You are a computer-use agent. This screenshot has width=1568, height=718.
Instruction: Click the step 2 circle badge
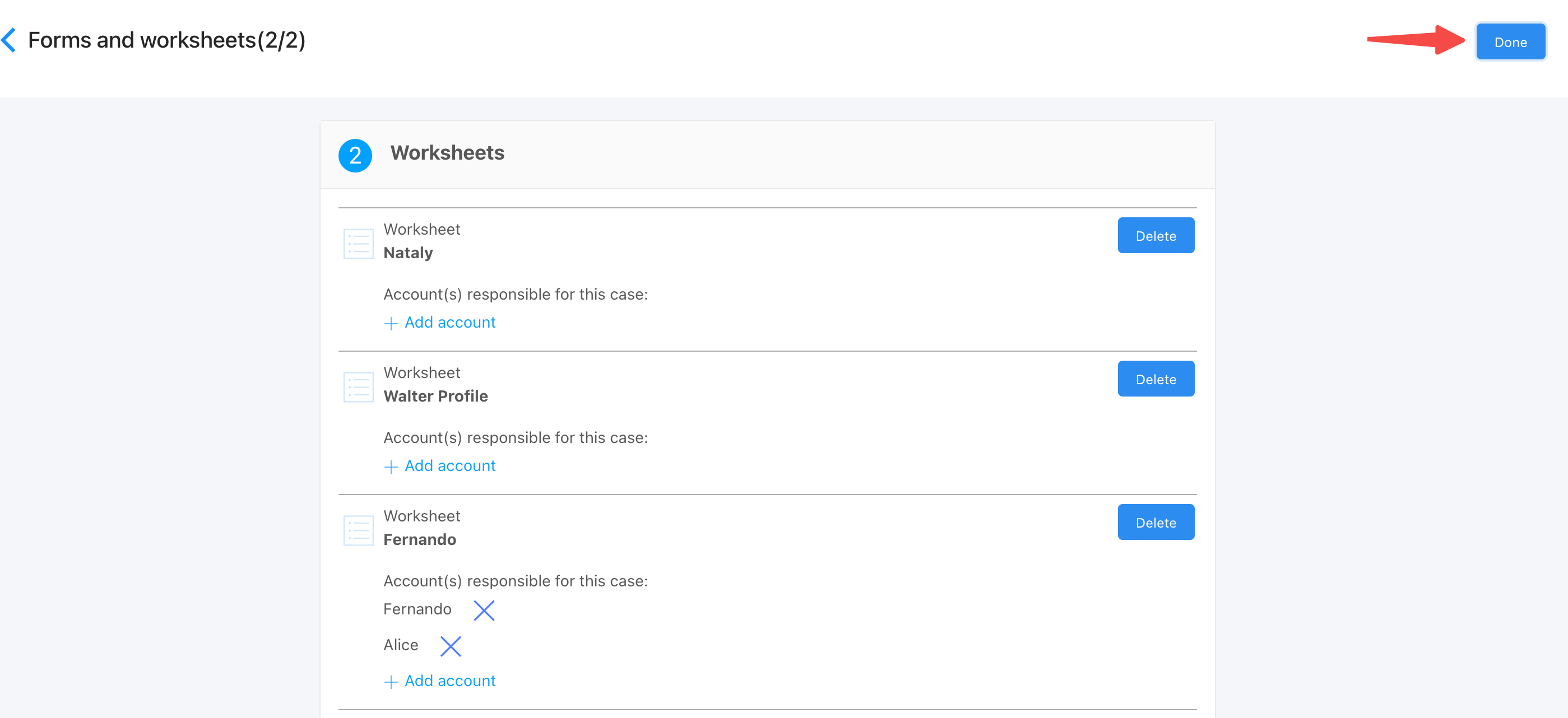point(355,156)
